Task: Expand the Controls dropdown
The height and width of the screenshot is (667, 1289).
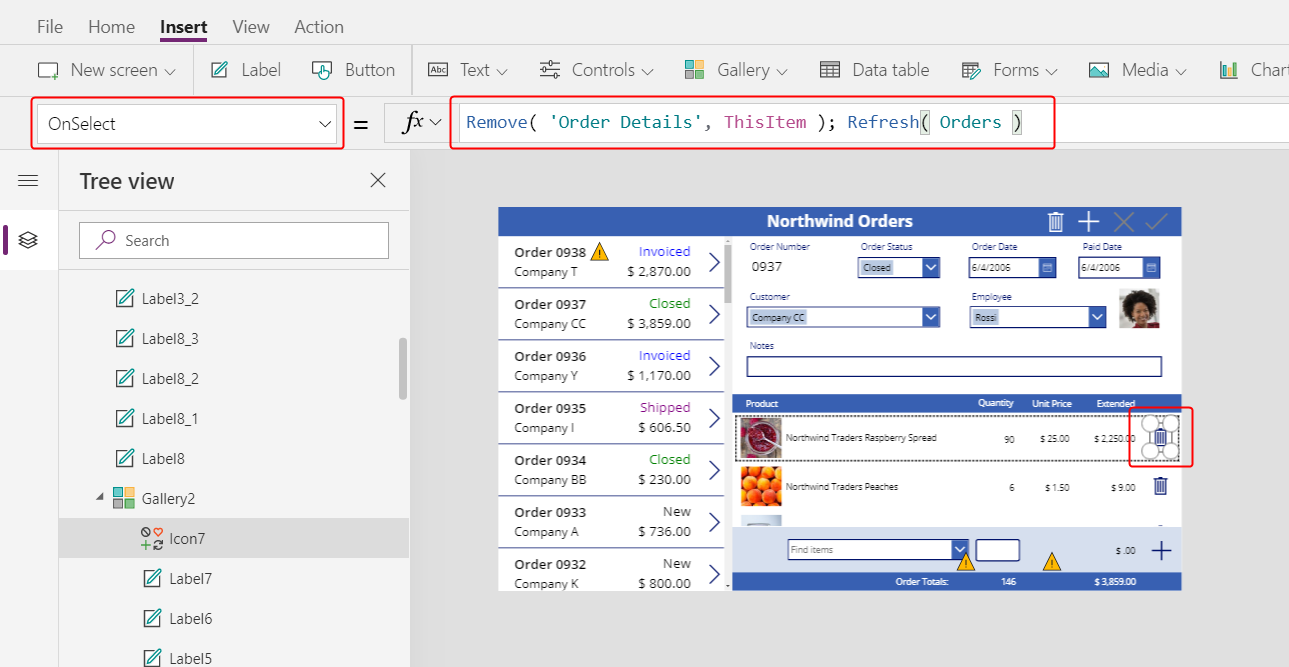Action: point(597,70)
